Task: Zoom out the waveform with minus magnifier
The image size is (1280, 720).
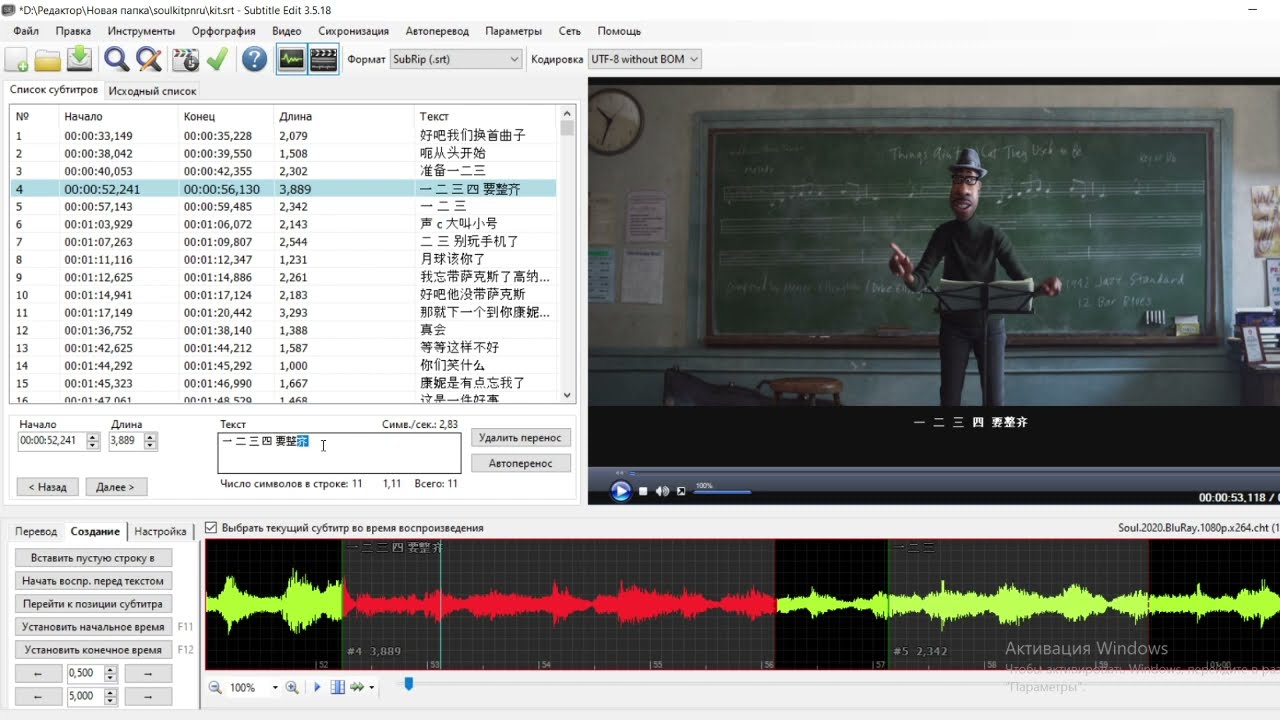Action: tap(216, 687)
